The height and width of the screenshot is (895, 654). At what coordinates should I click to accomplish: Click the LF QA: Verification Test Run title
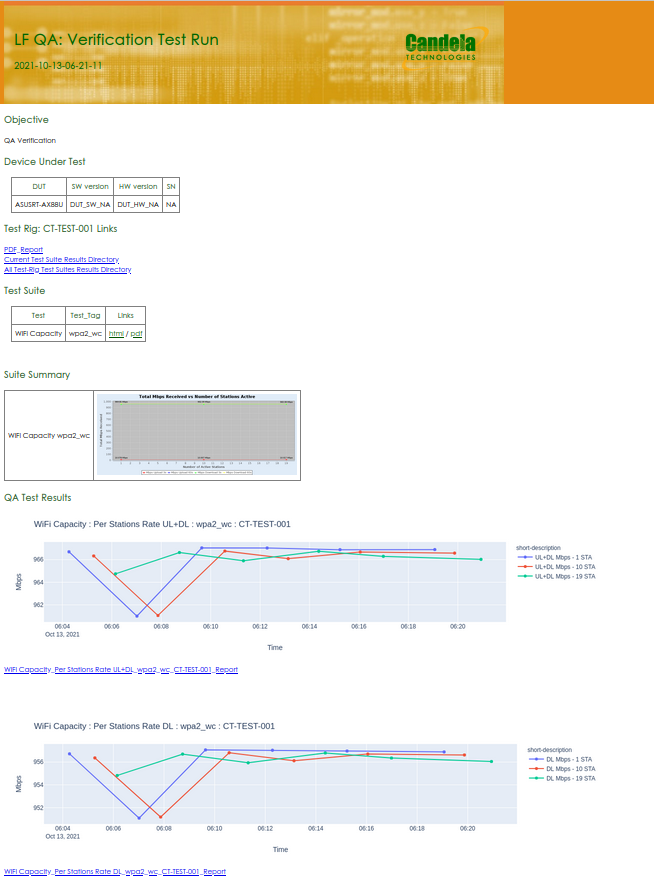(116, 39)
